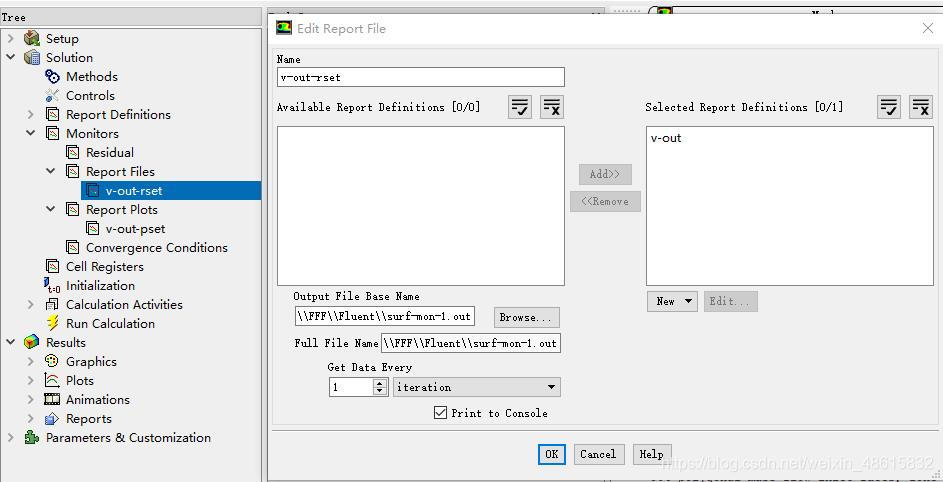Screen dimensions: 943x482
Task: Expand the Animations node
Action: pos(31,400)
